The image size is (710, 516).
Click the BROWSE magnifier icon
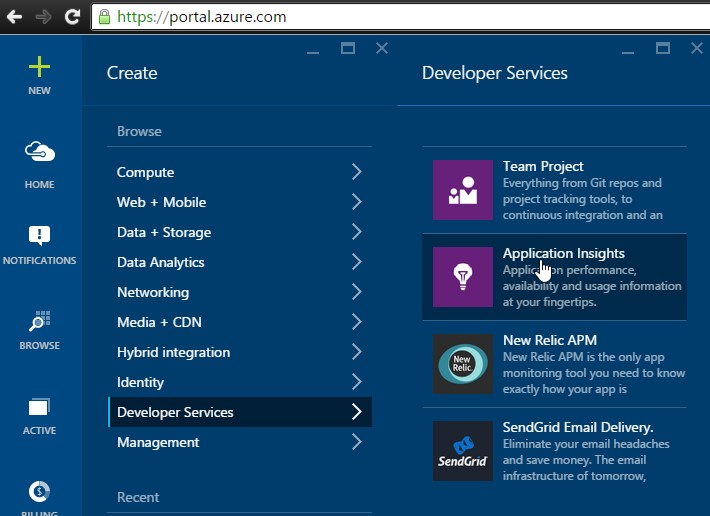coord(39,321)
